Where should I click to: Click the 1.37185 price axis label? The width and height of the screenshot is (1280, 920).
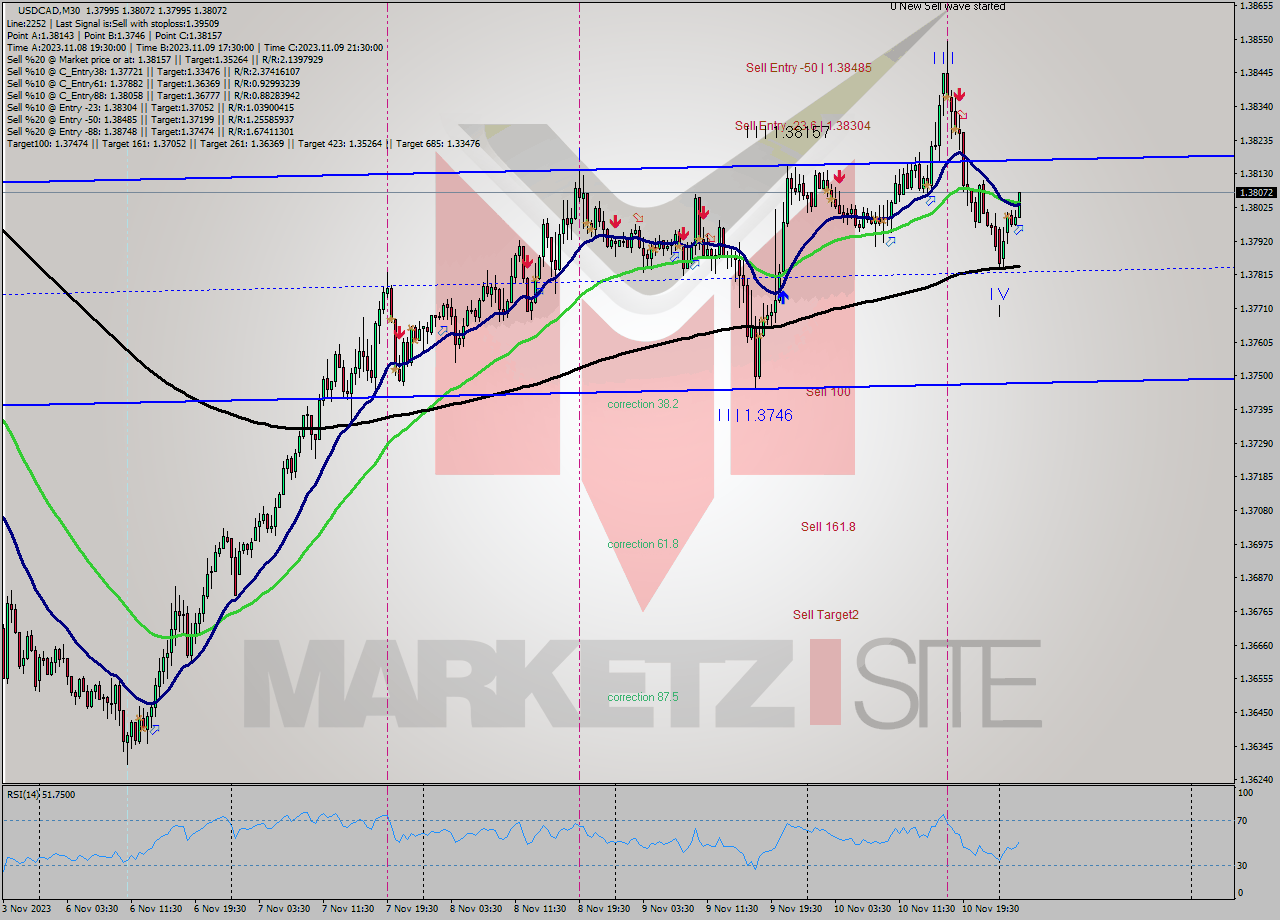click(x=1256, y=477)
